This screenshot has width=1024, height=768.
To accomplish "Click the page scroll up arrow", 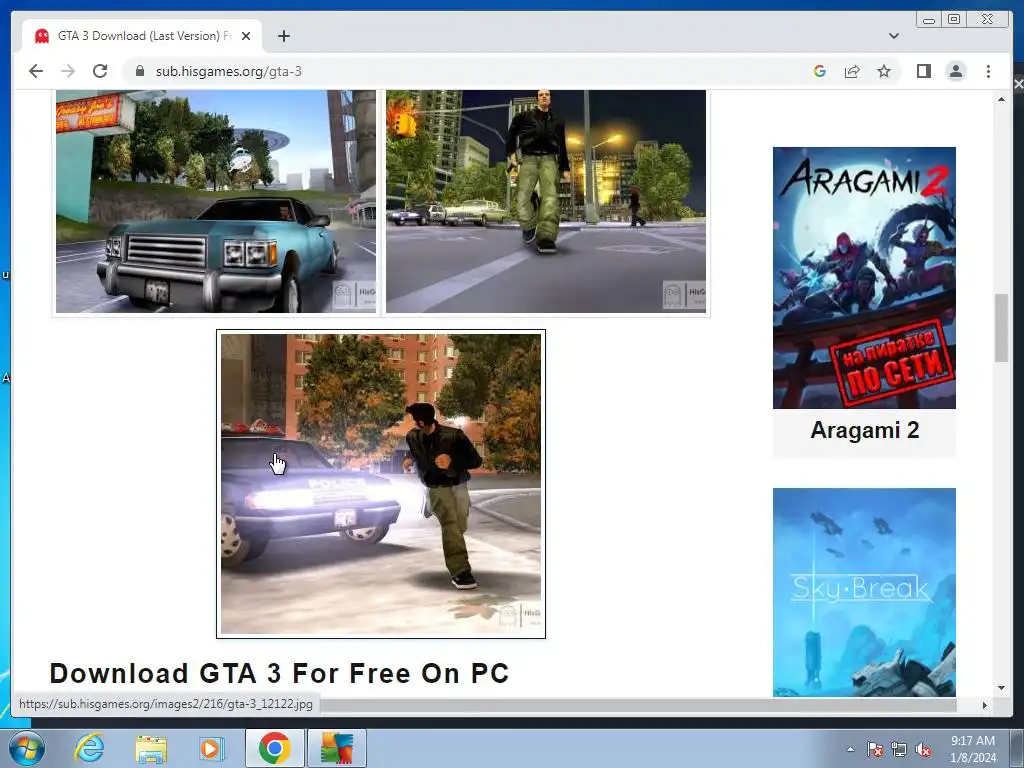I will [x=1001, y=99].
